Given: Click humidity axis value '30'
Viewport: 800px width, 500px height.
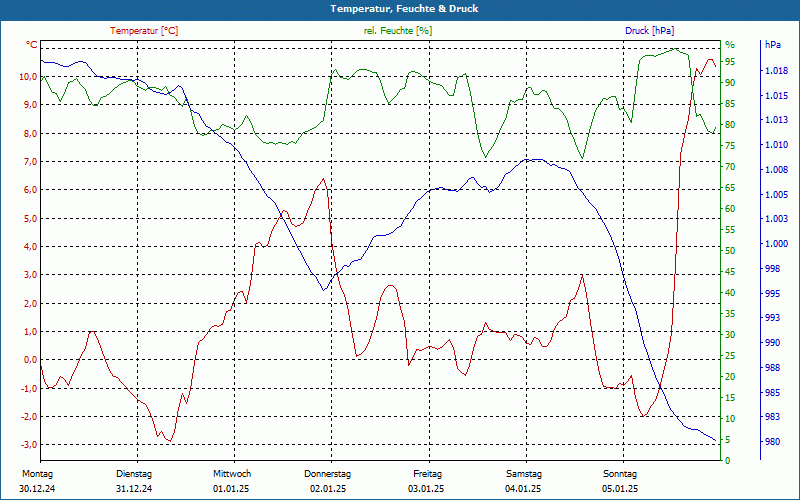Looking at the screenshot, I should [730, 335].
